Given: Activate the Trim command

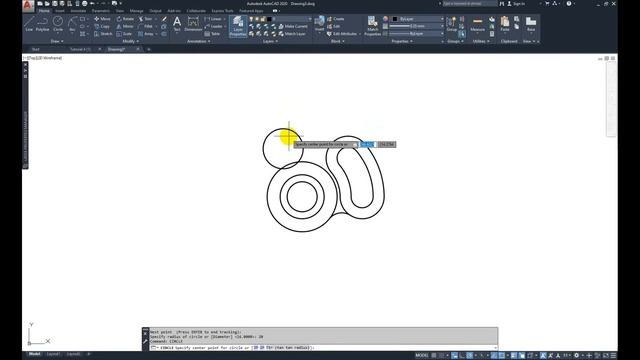Looking at the screenshot, I should click(145, 19).
